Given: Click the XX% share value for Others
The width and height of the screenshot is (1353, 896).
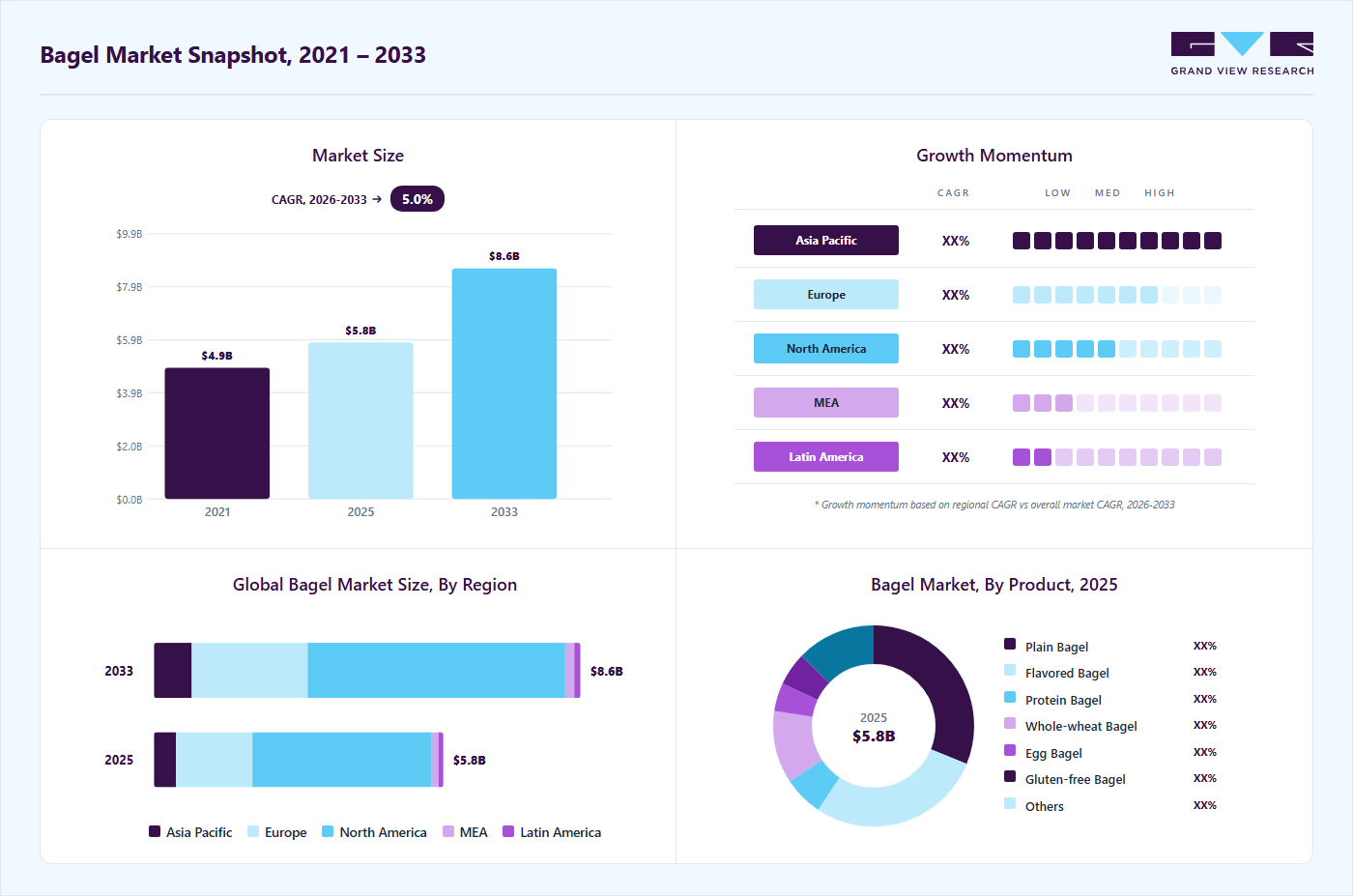Looking at the screenshot, I should pyautogui.click(x=1205, y=805).
